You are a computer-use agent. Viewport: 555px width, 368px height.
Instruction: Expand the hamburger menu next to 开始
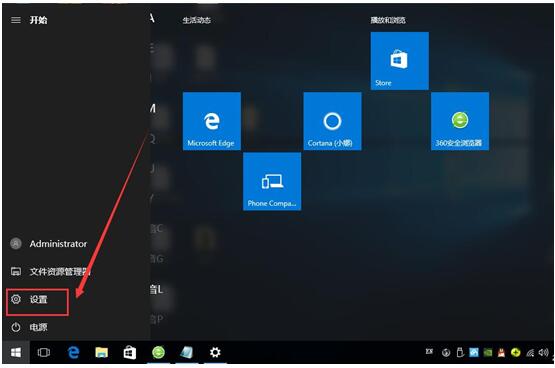coord(16,20)
